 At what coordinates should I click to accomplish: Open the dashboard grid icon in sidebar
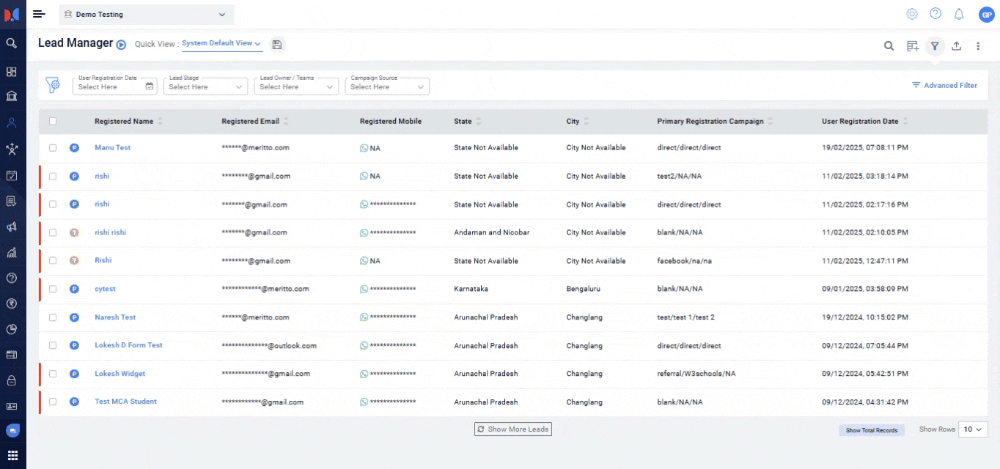point(11,71)
